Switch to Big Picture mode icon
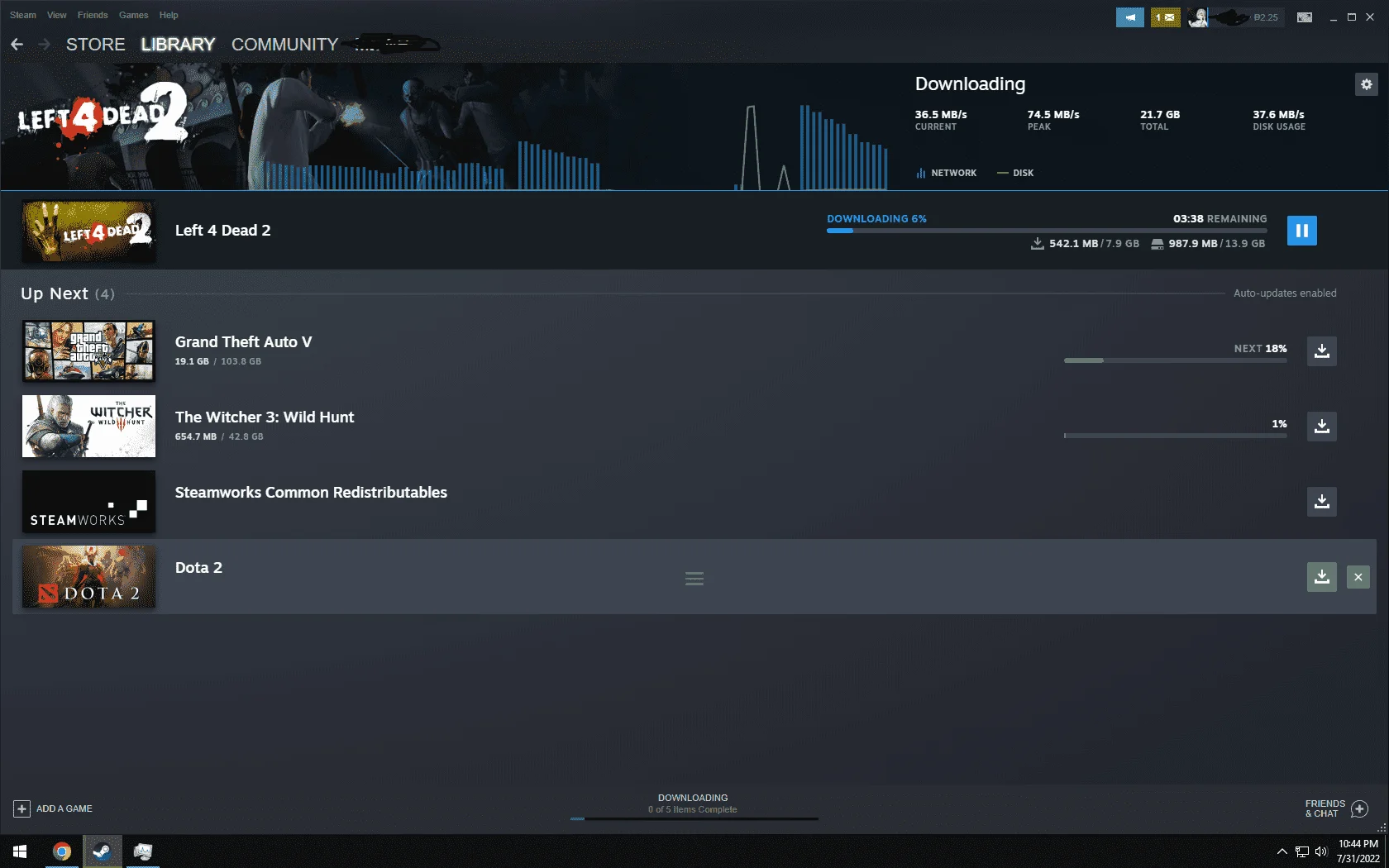This screenshot has height=868, width=1389. click(x=1304, y=17)
